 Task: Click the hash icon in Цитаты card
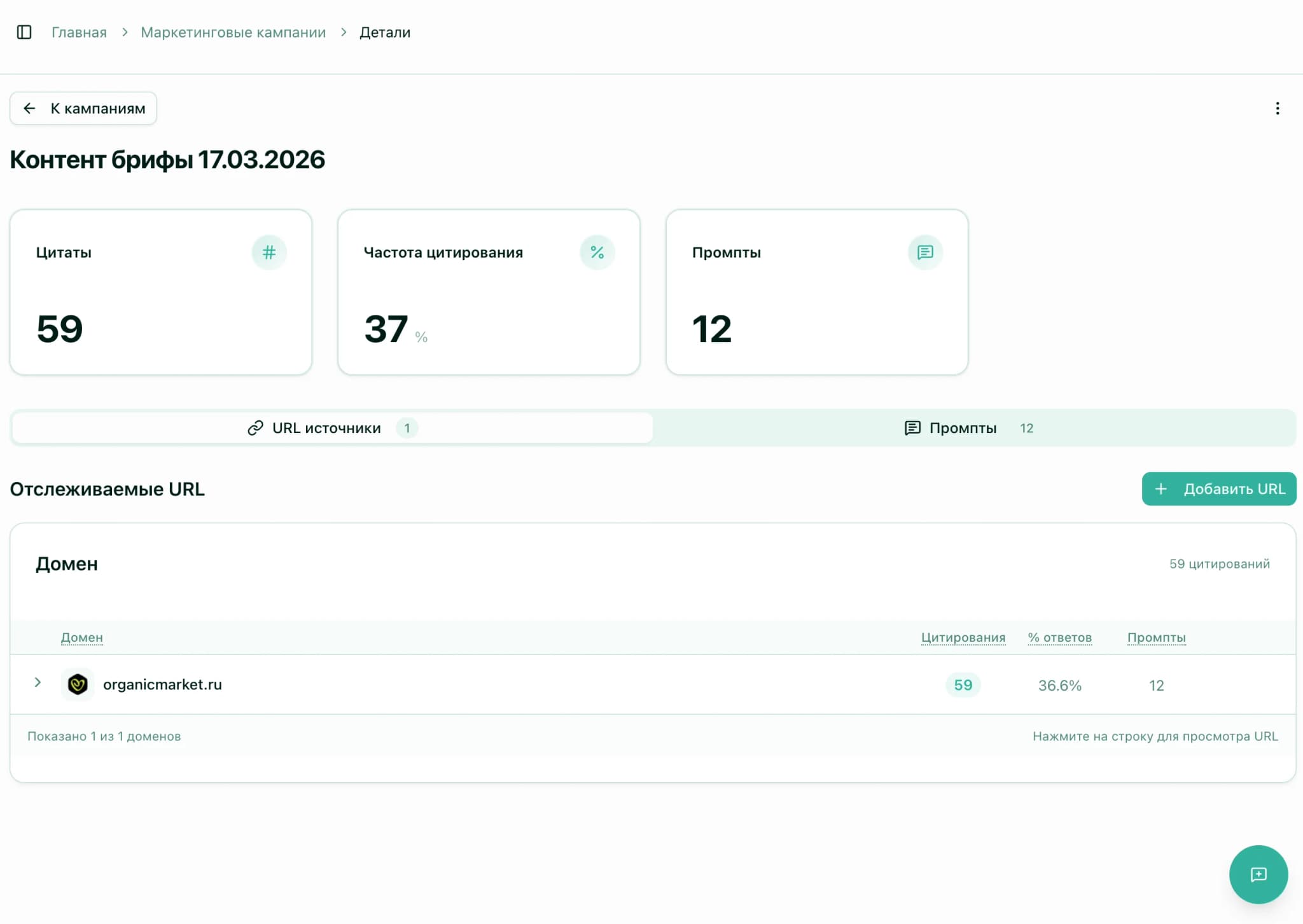pyautogui.click(x=269, y=252)
